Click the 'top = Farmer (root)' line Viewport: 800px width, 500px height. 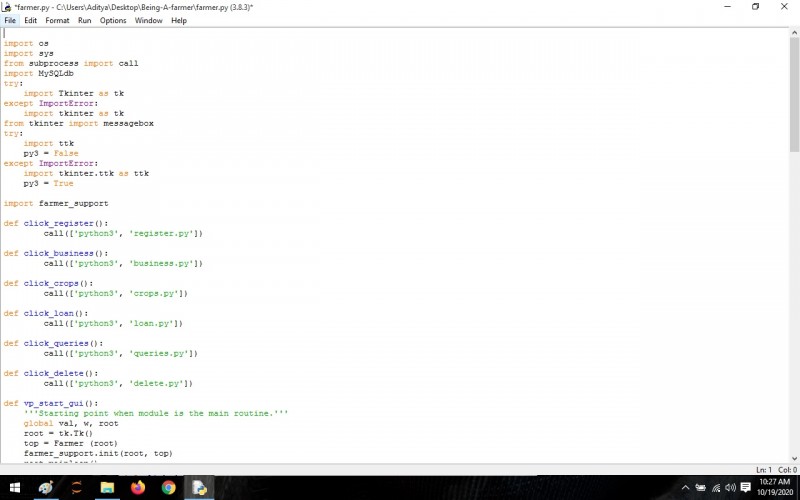[x=71, y=443]
